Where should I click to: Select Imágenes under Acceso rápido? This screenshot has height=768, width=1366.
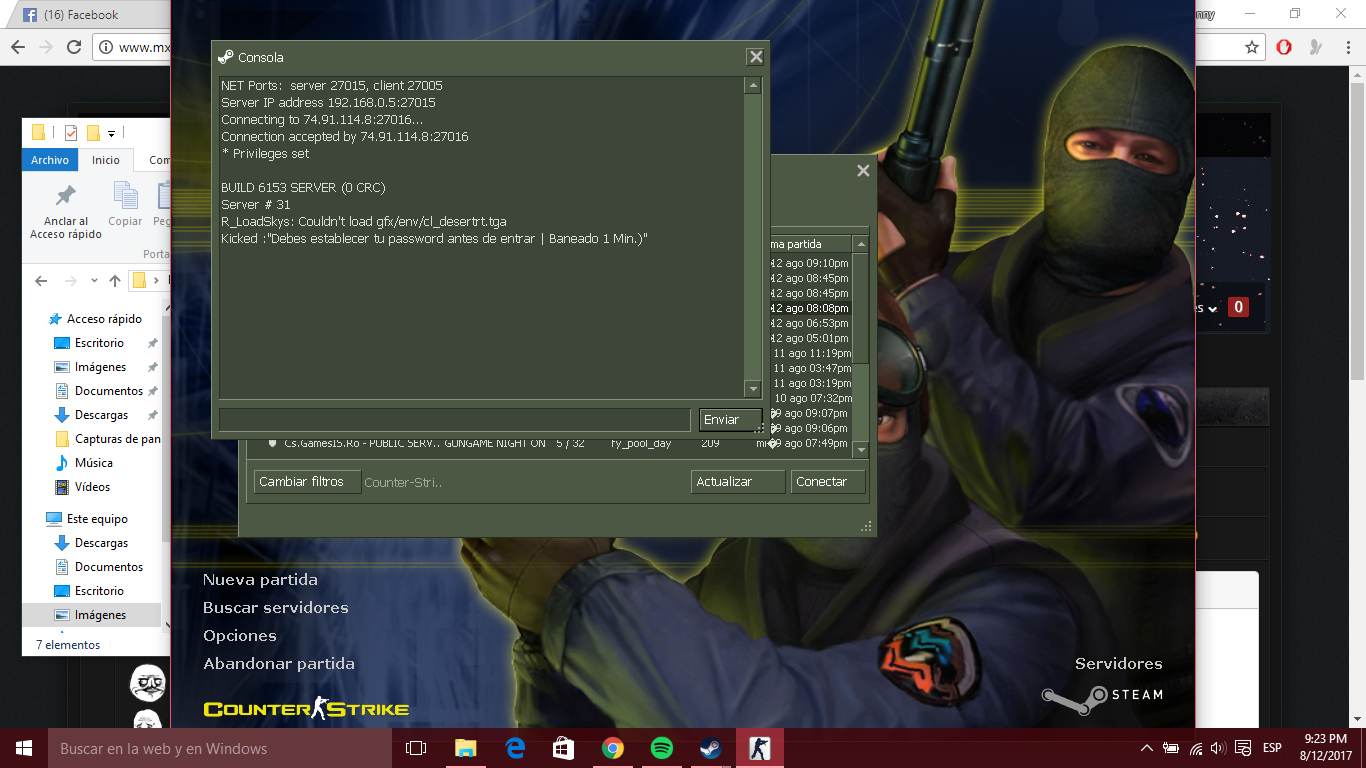point(100,367)
